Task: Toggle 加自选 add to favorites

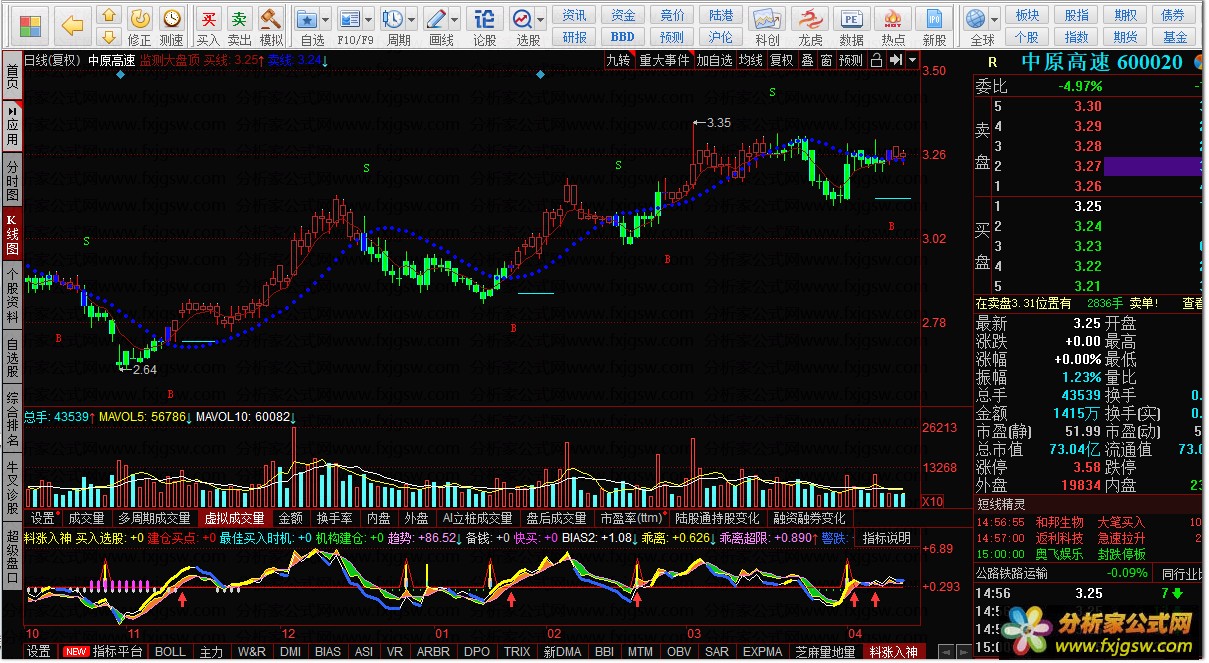Action: click(x=714, y=60)
